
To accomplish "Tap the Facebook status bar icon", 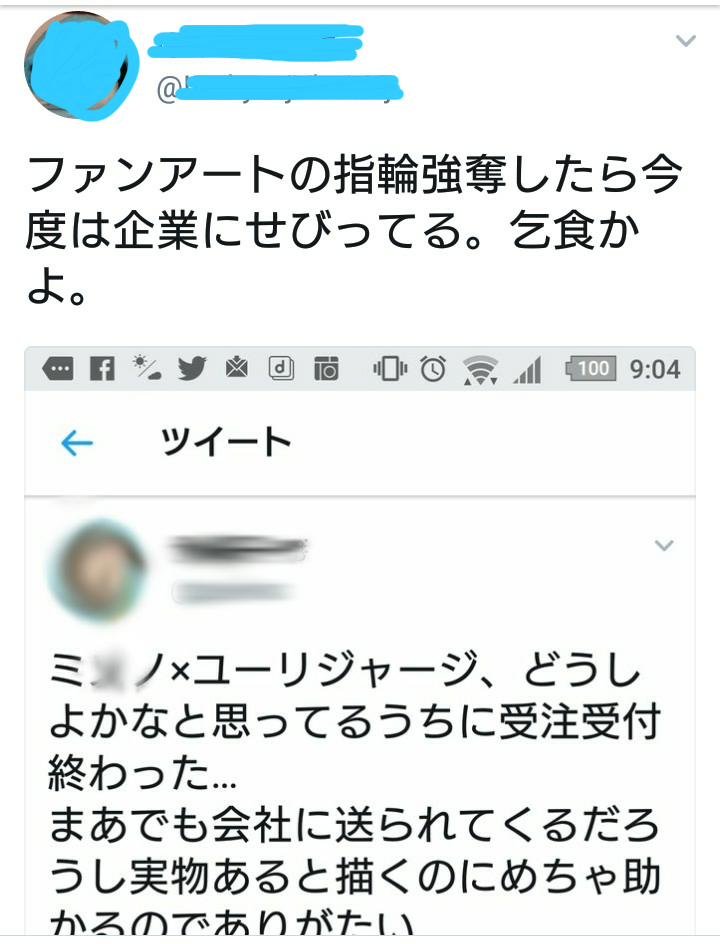I will click(x=102, y=368).
